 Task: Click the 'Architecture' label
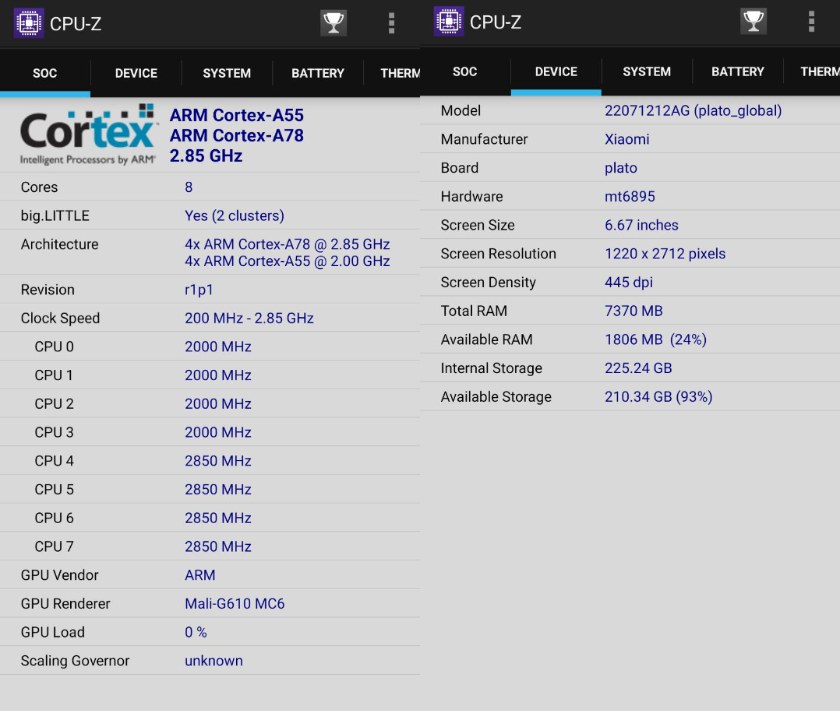click(59, 244)
